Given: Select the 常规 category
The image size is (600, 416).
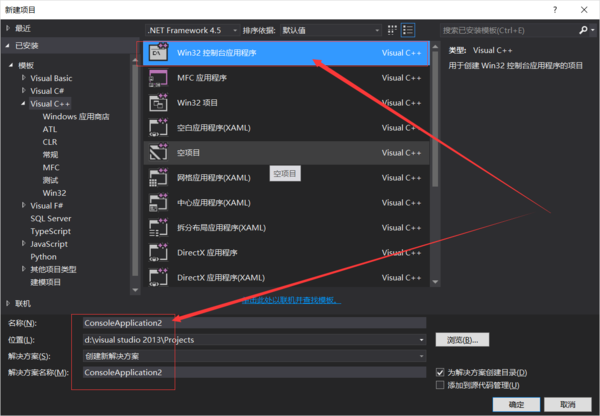Looking at the screenshot, I should pos(50,155).
